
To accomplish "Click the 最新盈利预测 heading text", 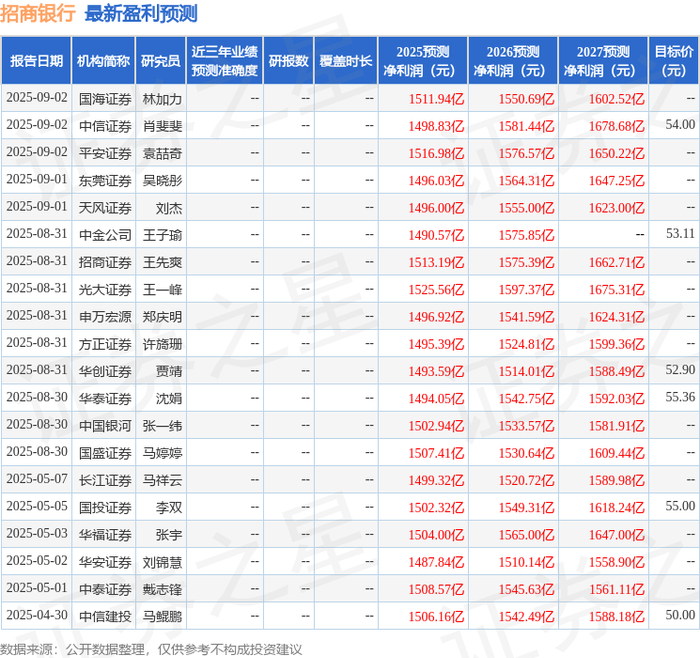I will tap(141, 14).
